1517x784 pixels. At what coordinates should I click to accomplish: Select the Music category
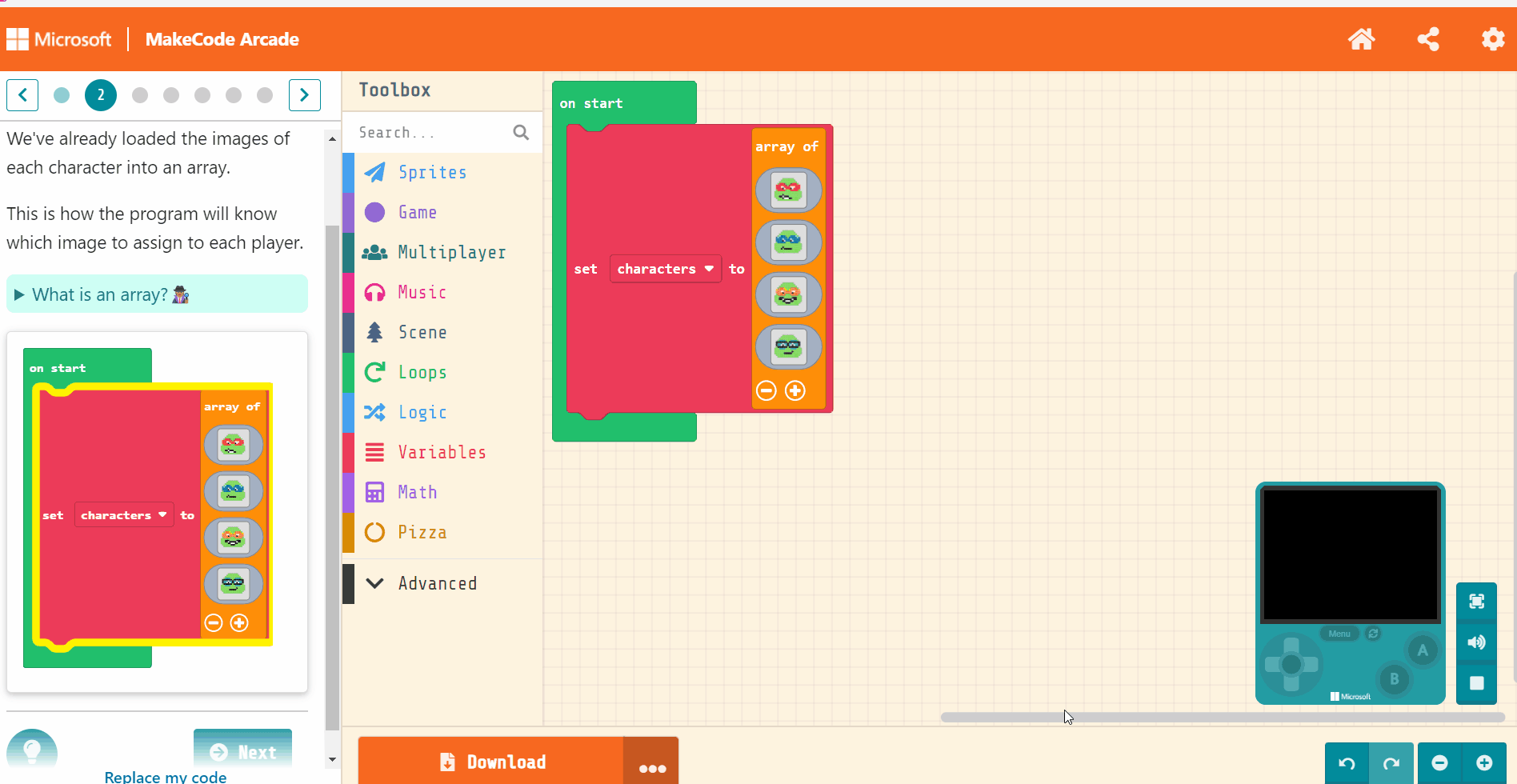(422, 292)
